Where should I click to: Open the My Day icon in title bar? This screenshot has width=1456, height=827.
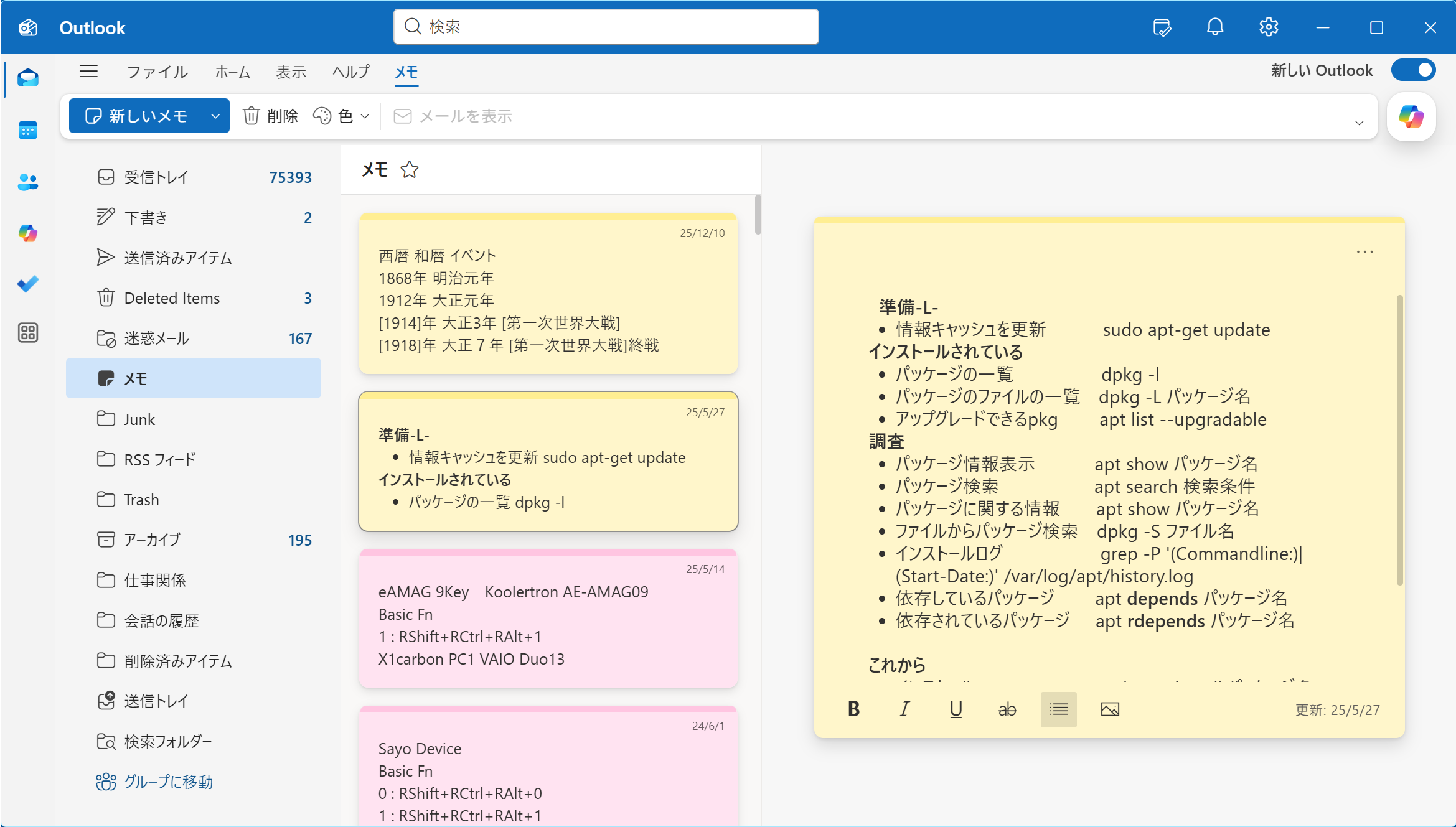click(1162, 27)
